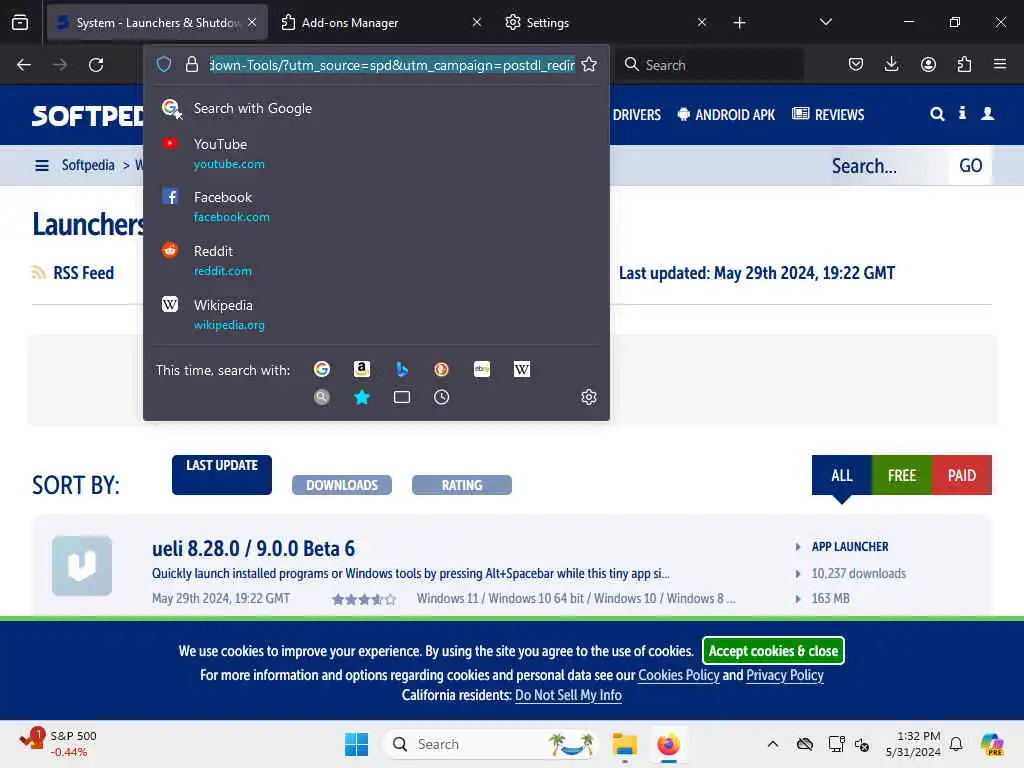Choose Wikipedia suggestion in dropdown
1024x768 pixels.
(x=376, y=315)
